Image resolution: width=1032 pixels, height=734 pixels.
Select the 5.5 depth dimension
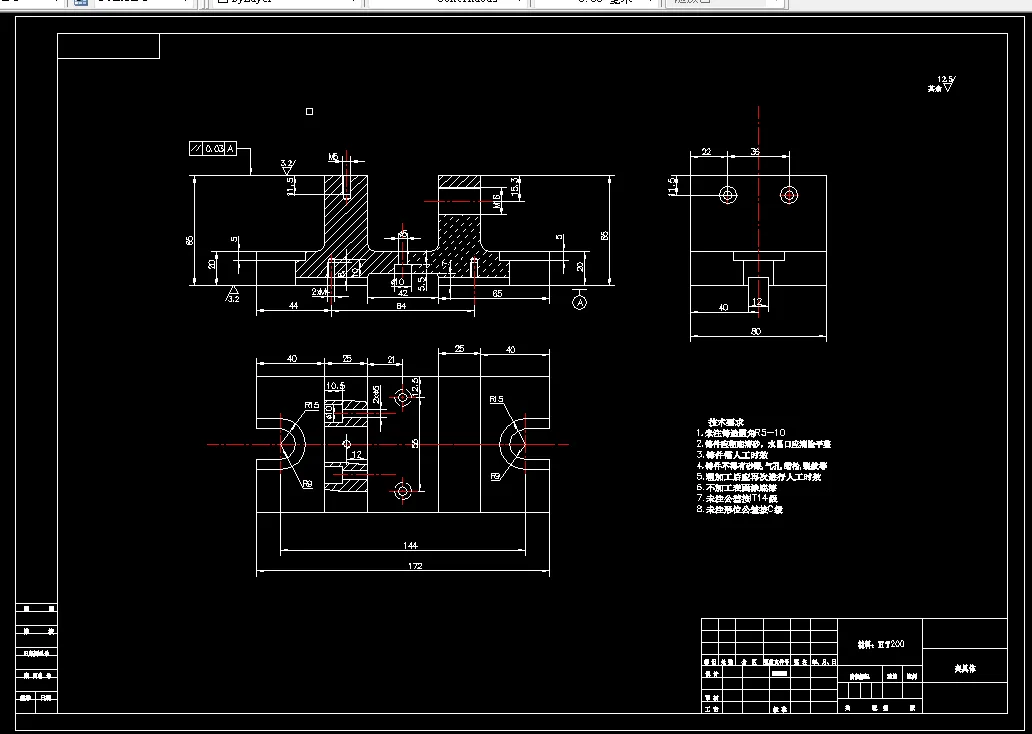pos(422,283)
